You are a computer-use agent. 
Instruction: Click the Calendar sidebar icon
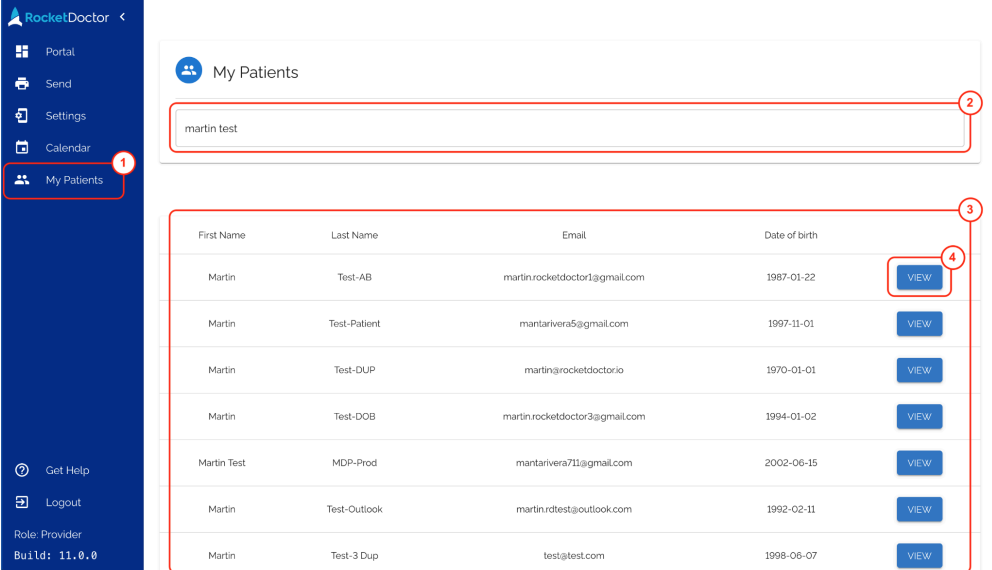(22, 148)
